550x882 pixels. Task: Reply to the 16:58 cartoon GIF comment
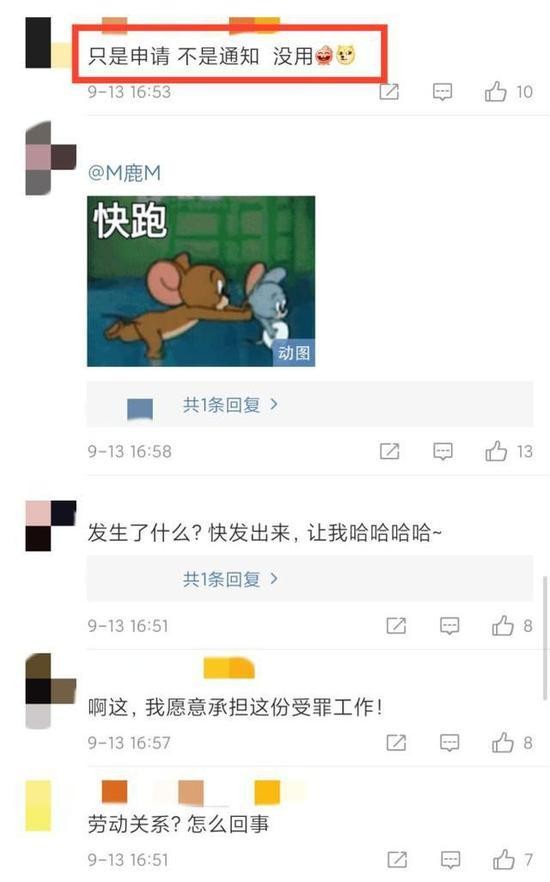(443, 451)
